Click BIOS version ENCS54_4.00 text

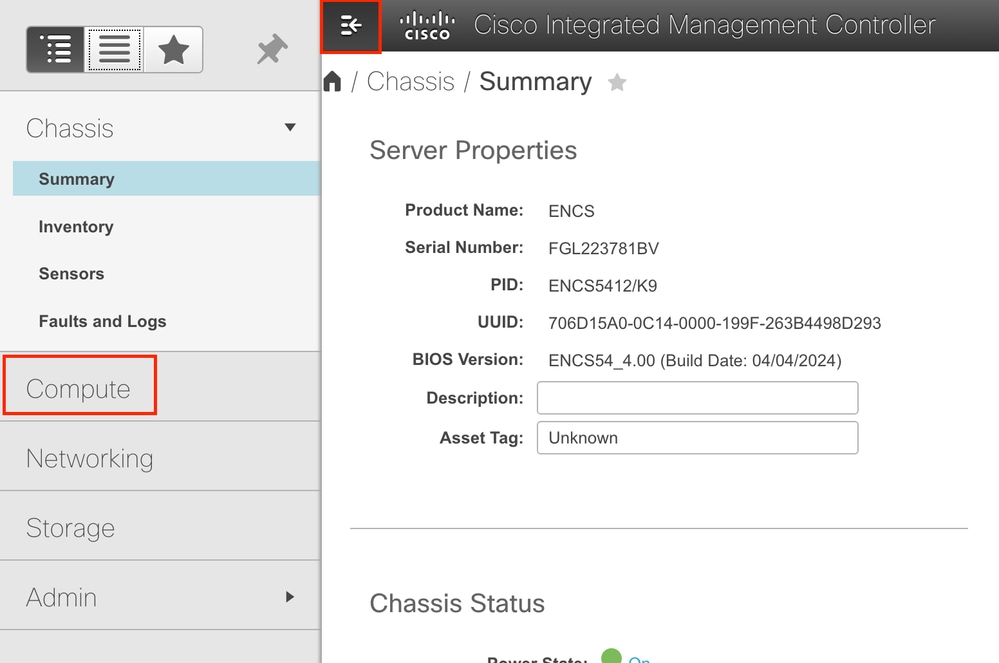point(694,360)
